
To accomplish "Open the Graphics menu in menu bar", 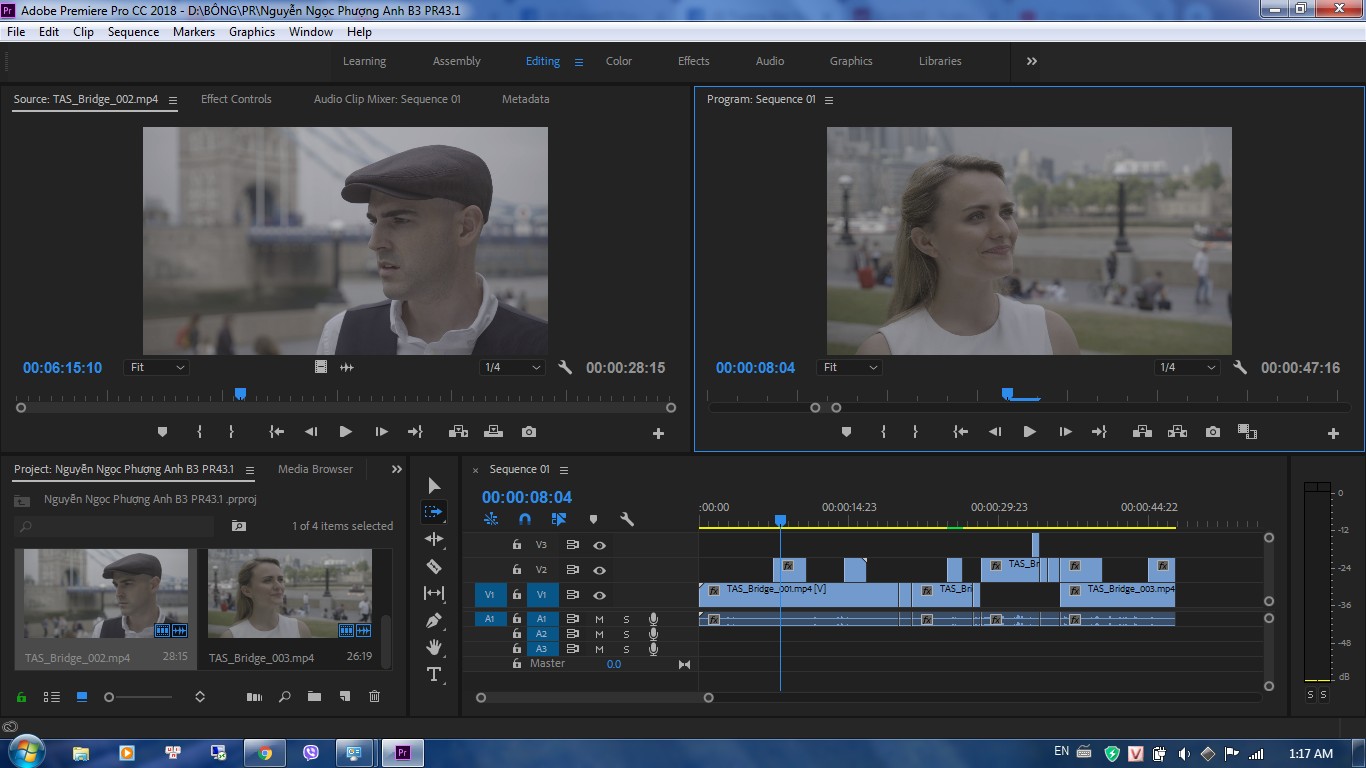I will tap(252, 32).
